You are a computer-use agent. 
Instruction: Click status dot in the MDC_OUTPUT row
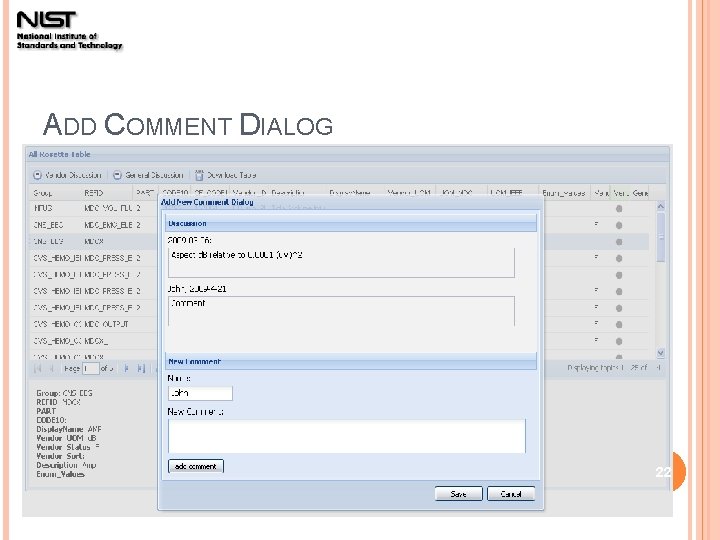coord(619,325)
